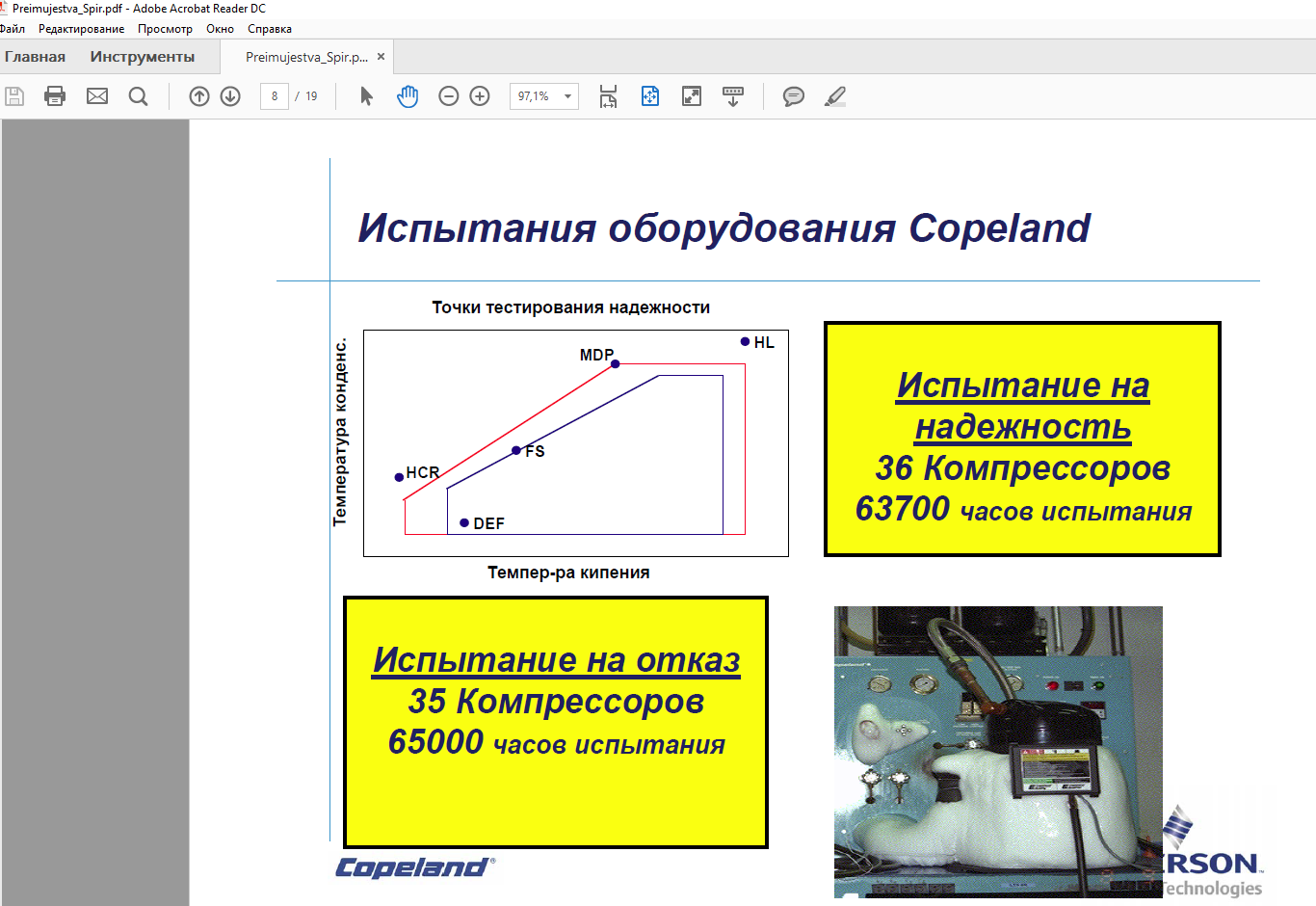
Task: Open the Редактирование menu
Action: click(82, 29)
